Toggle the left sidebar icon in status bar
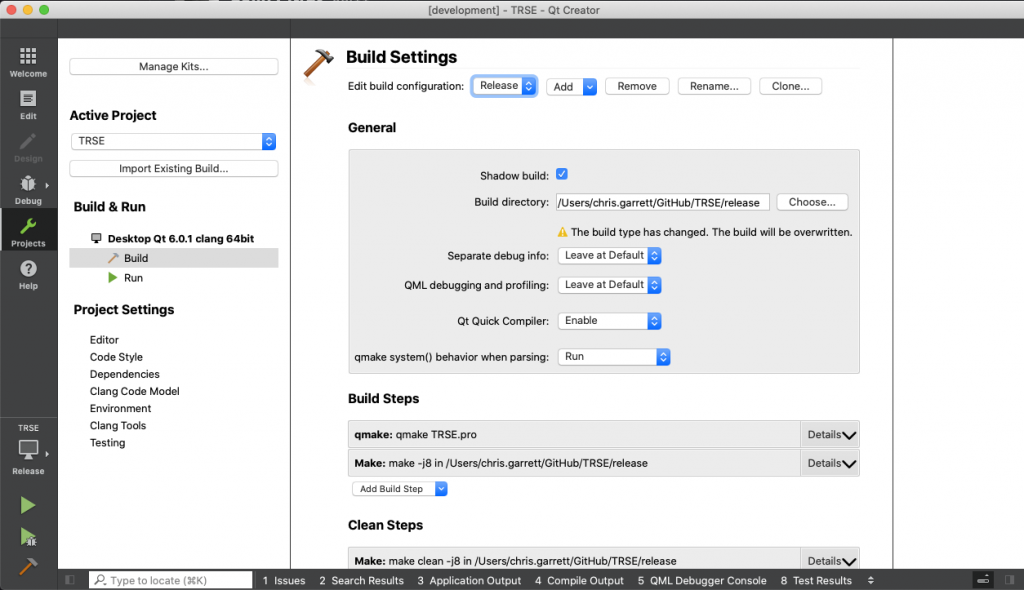Viewport: 1024px width, 590px height. click(70, 580)
